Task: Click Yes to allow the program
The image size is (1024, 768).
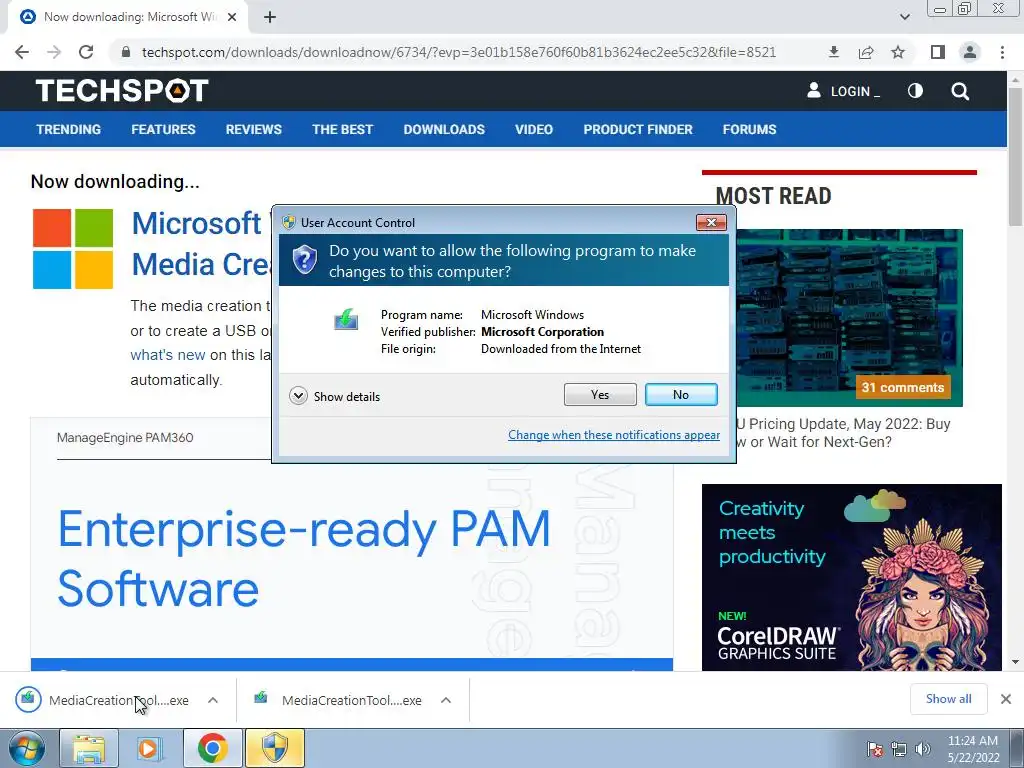Action: pyautogui.click(x=600, y=394)
